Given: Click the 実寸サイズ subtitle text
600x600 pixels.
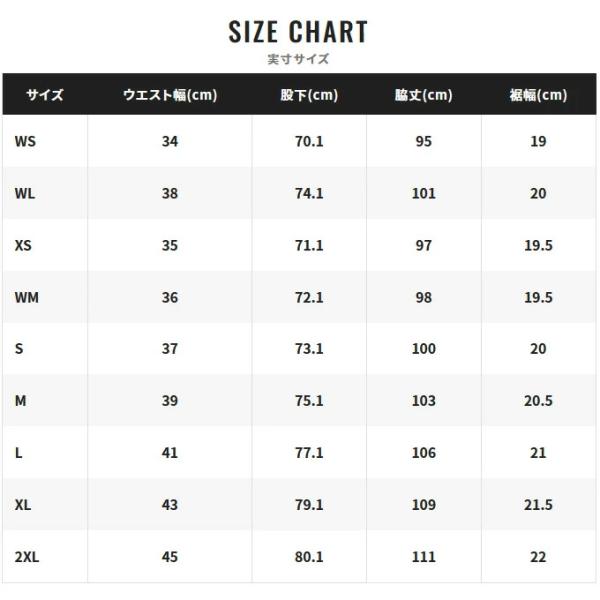Looking at the screenshot, I should click(x=298, y=59).
